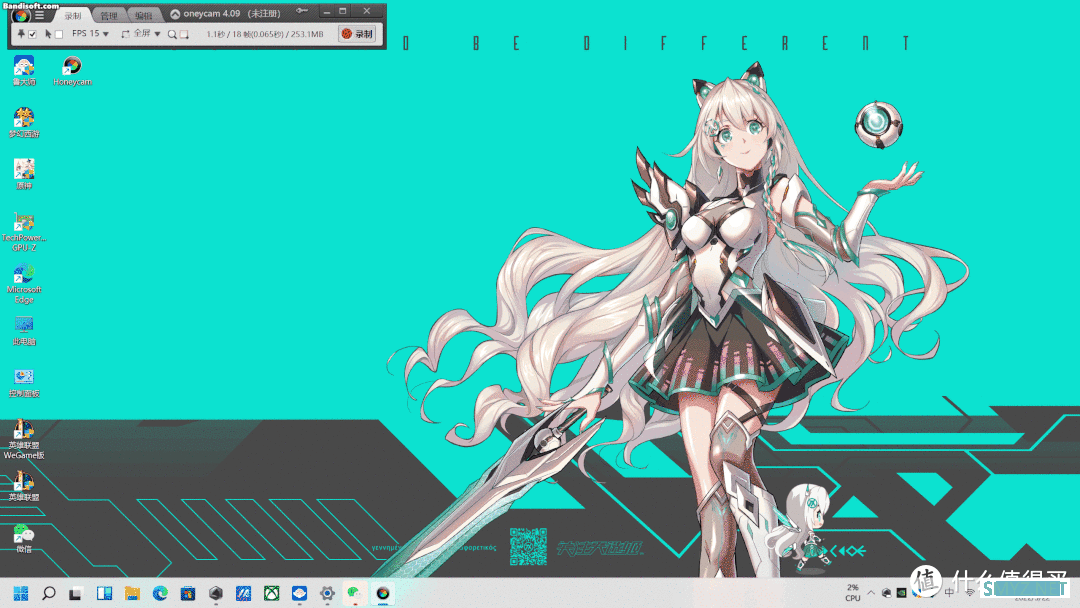Open the Windows Start menu
Viewport: 1080px width, 608px height.
click(21, 593)
